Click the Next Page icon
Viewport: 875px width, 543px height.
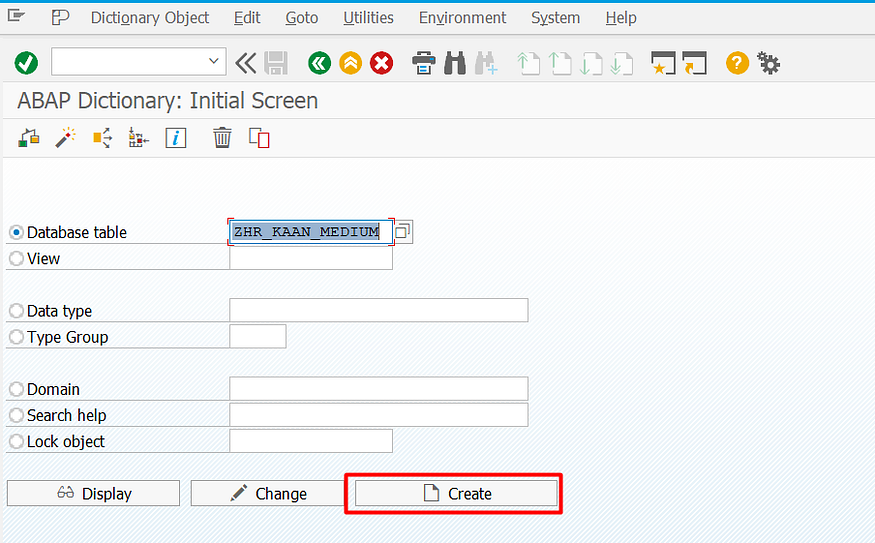[x=591, y=63]
